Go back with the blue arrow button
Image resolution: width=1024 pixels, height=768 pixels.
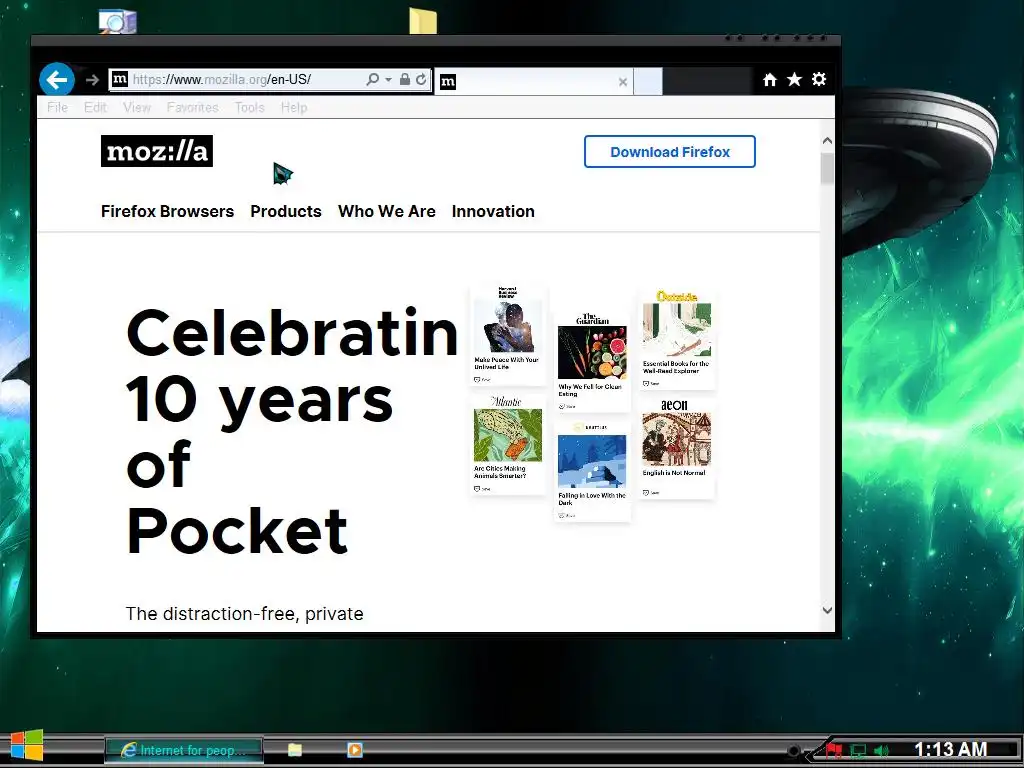pyautogui.click(x=57, y=80)
